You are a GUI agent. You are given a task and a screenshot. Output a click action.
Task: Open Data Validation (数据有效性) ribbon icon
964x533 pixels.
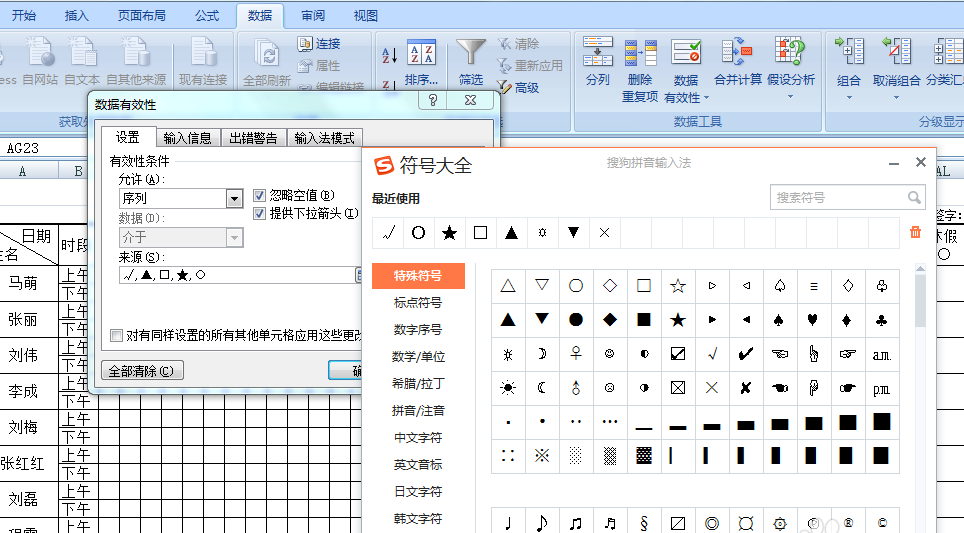[686, 52]
